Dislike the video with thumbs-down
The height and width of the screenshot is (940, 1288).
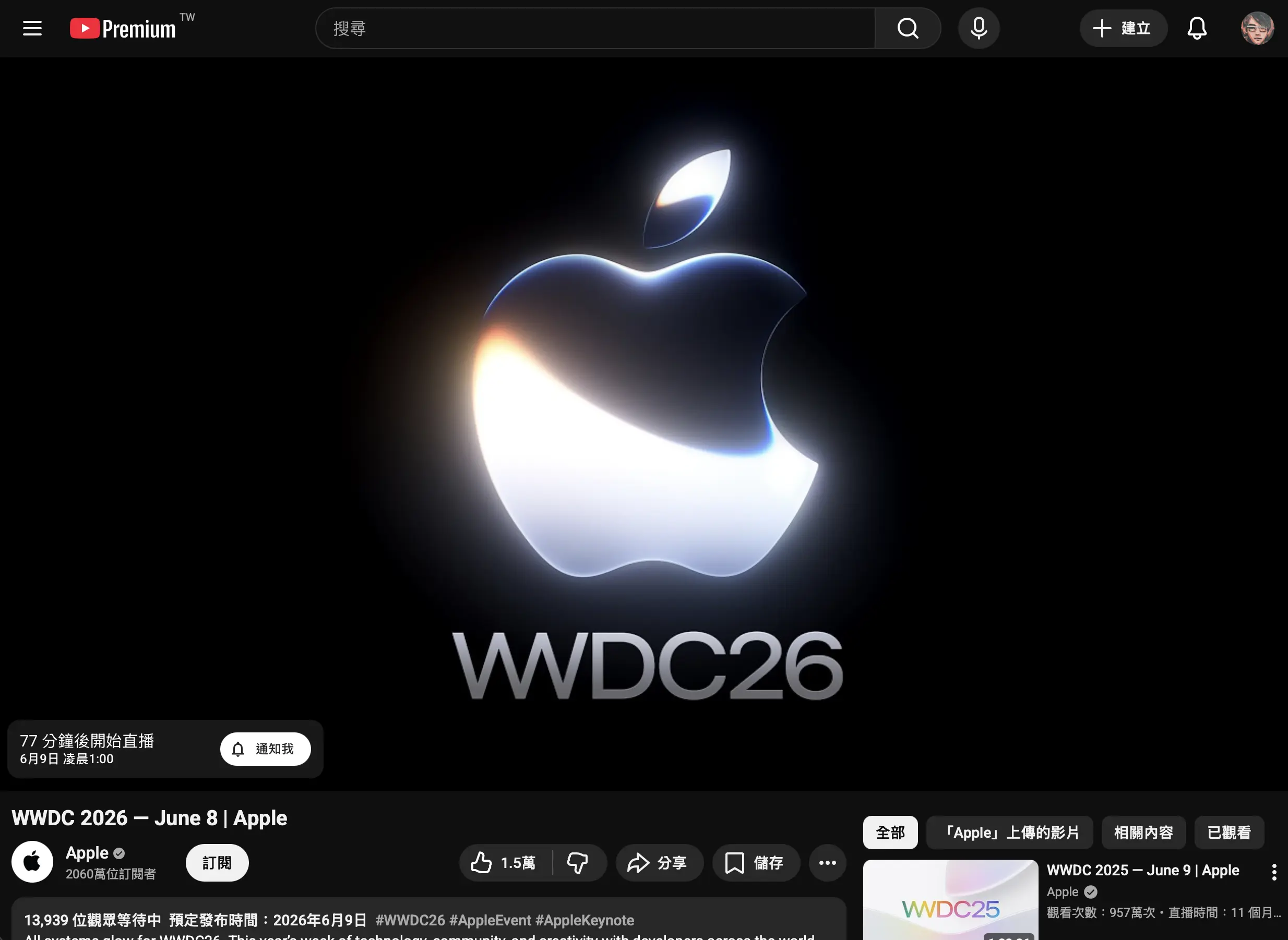[578, 863]
